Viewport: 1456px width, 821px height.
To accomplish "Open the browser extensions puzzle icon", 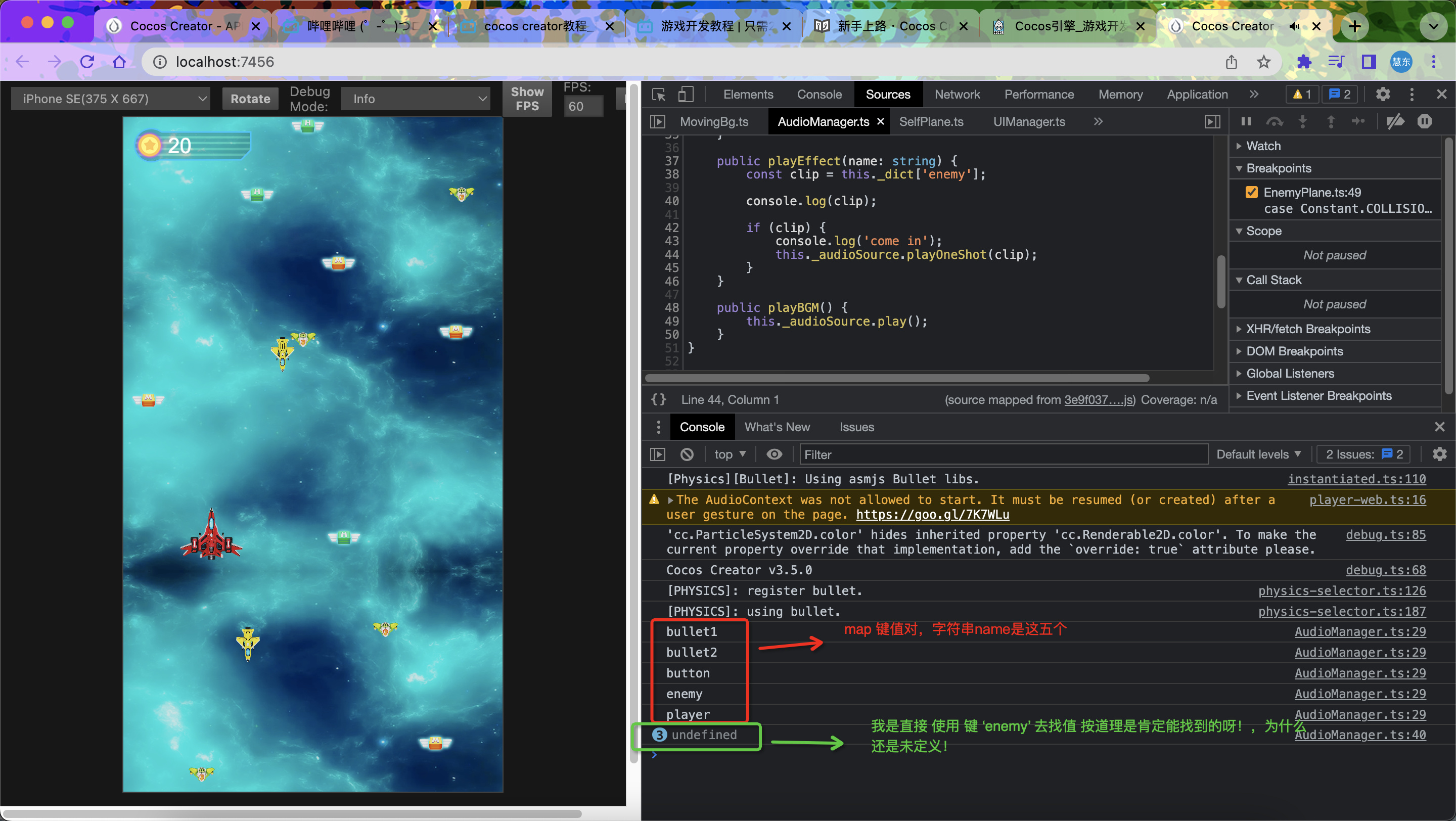I will pos(1303,62).
